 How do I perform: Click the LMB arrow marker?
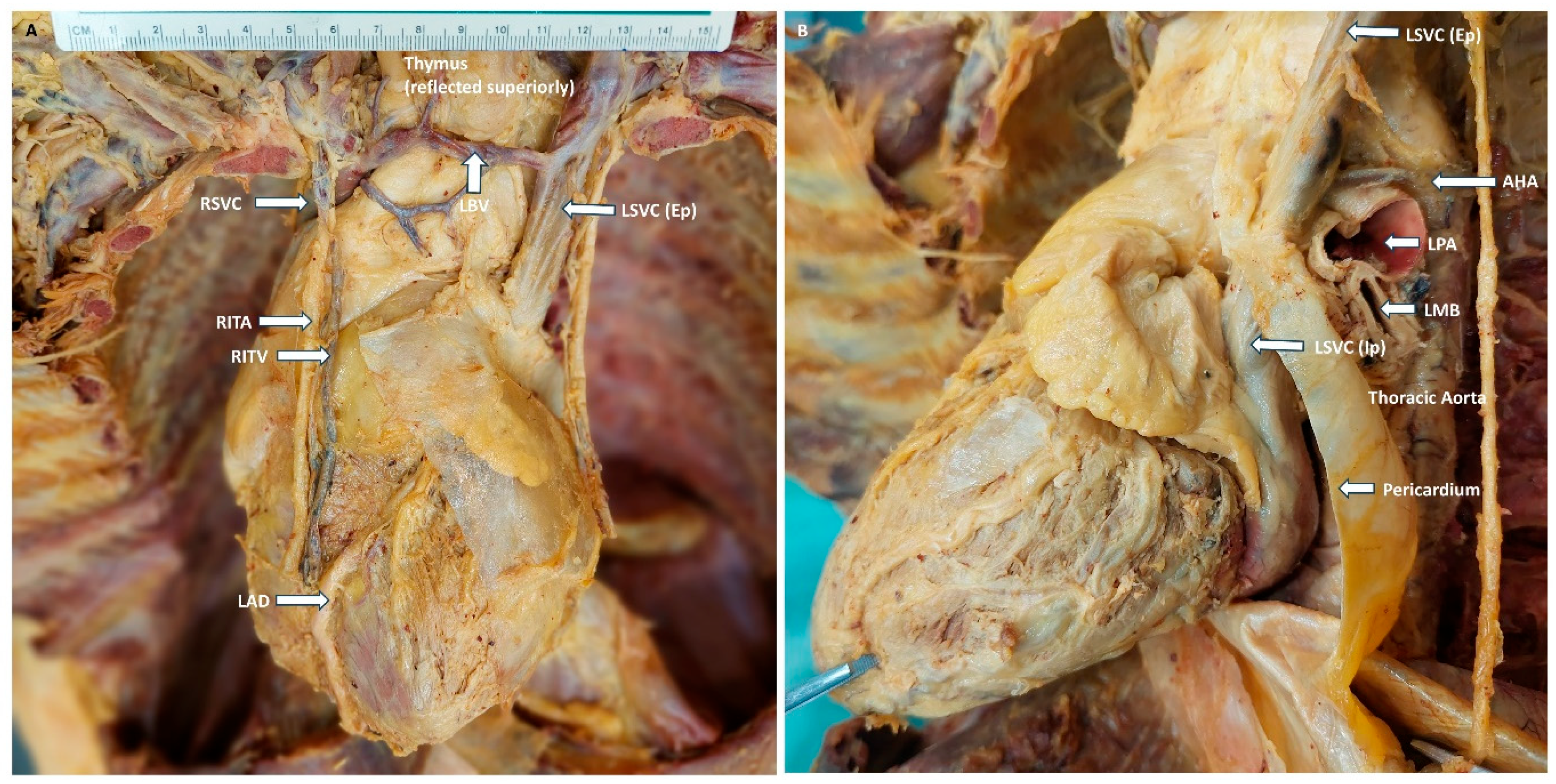point(1398,309)
